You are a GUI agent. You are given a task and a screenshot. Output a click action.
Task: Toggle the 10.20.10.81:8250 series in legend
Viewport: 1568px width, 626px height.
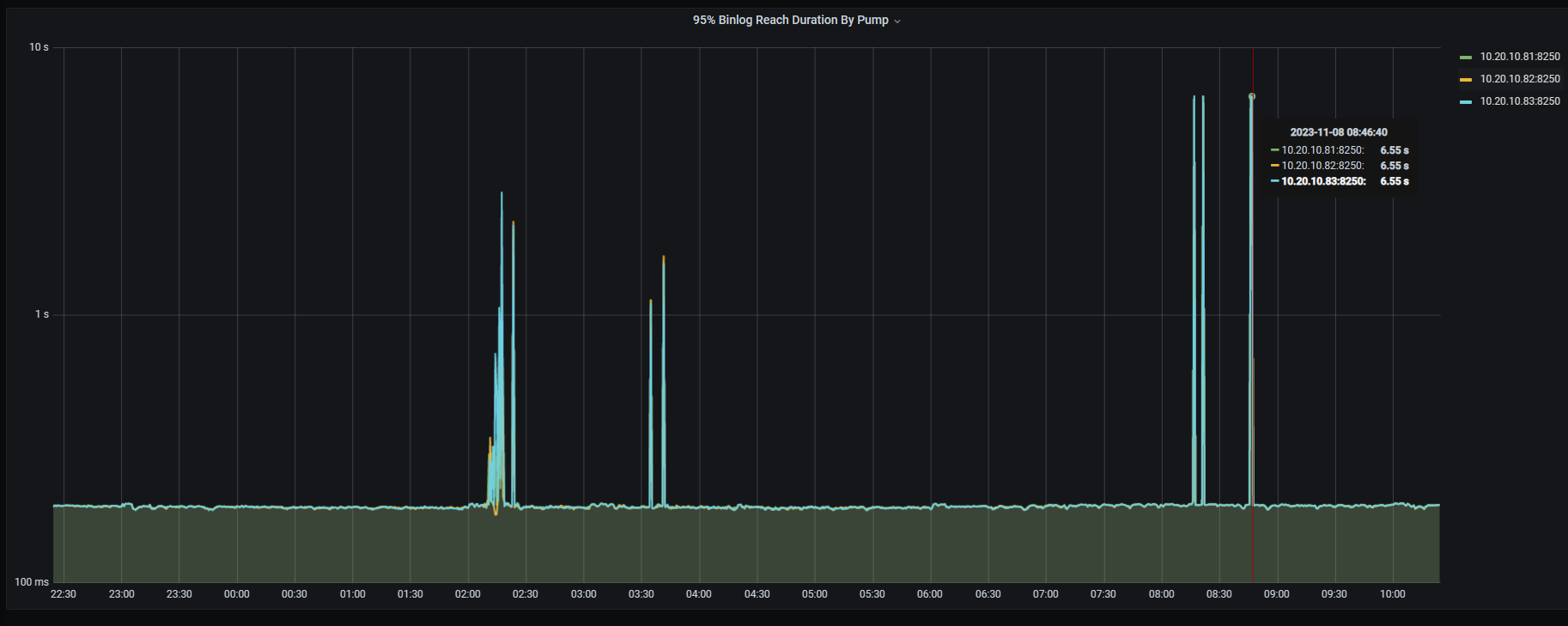(x=1519, y=57)
